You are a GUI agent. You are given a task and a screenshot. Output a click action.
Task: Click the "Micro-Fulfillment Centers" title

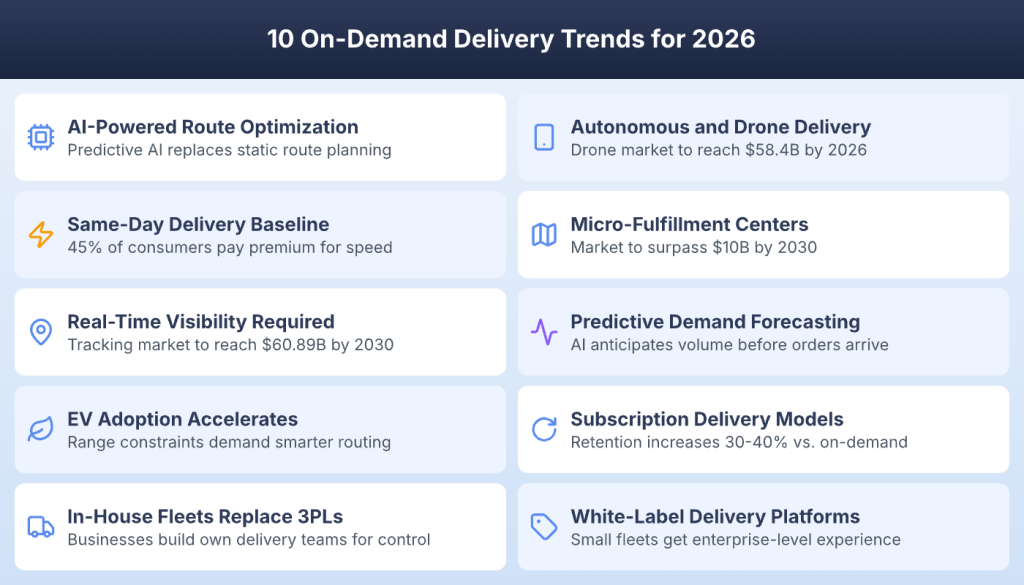pos(690,224)
